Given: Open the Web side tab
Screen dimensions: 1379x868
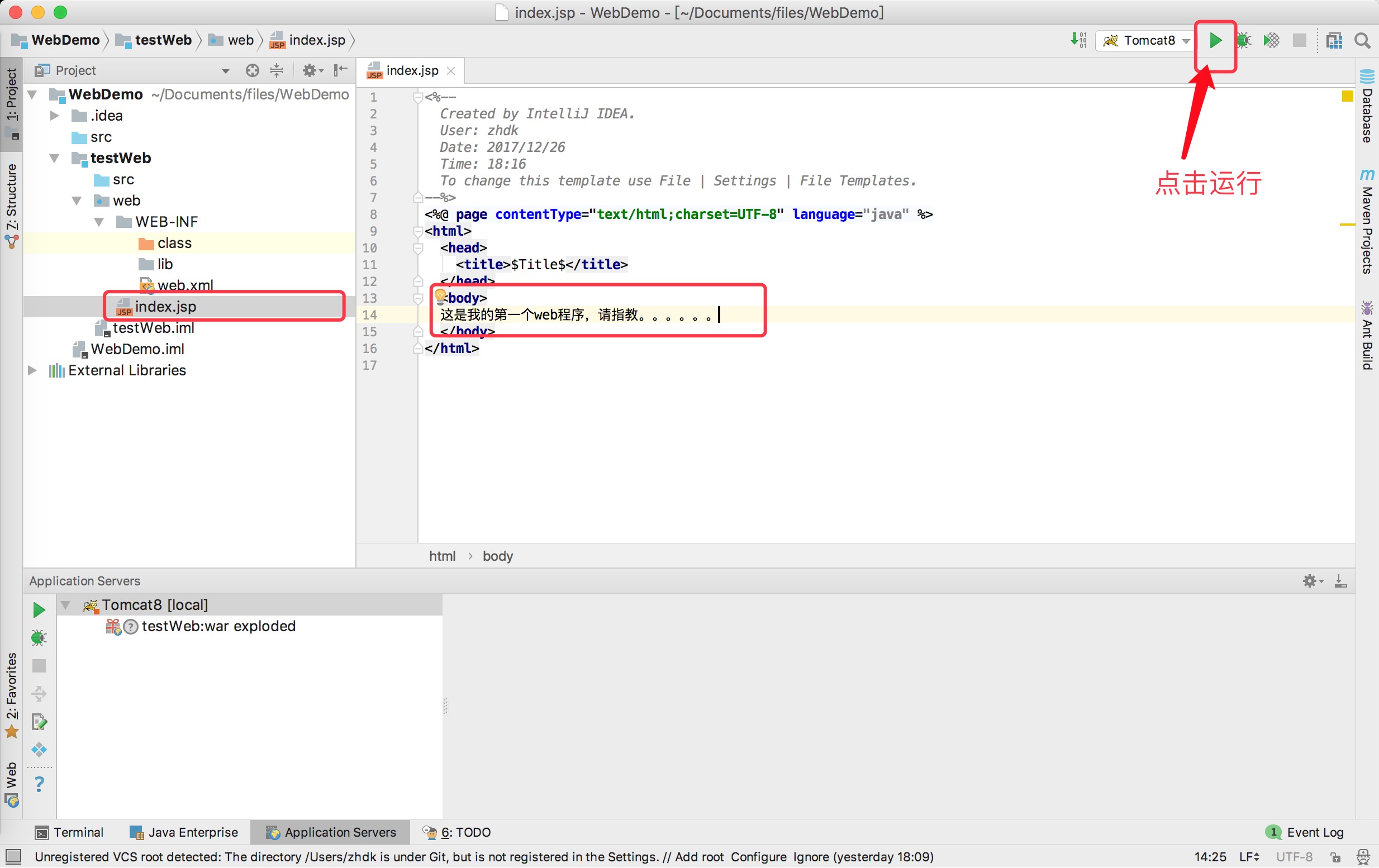Looking at the screenshot, I should coord(11,784).
